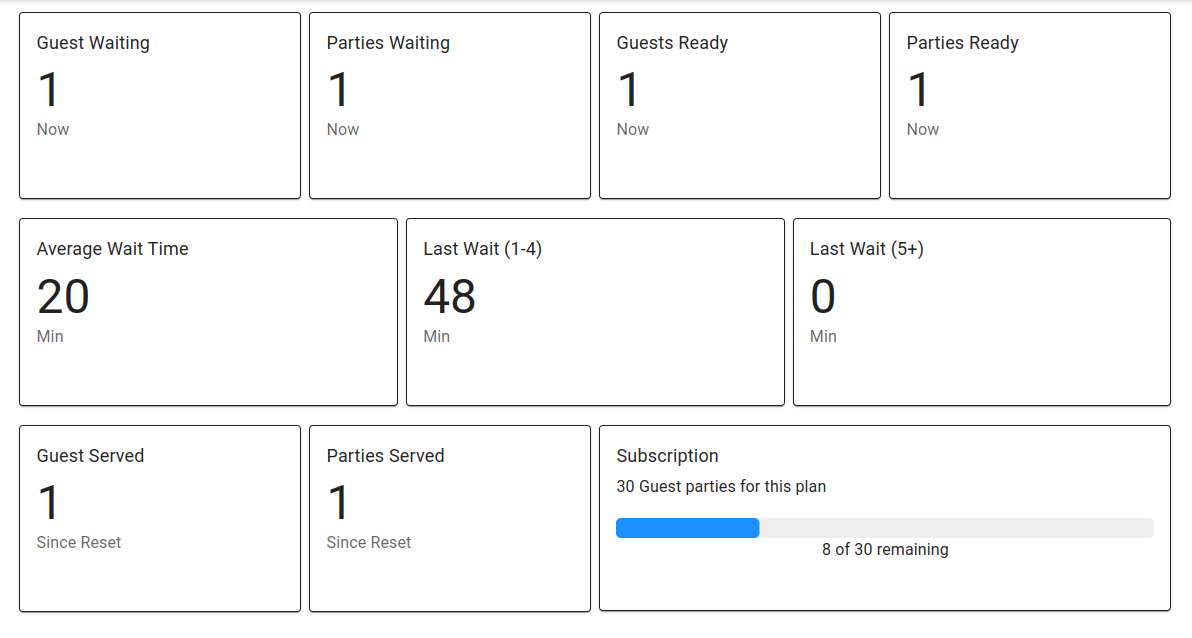Click the 0 value under Last Wait (5+)
The width and height of the screenshot is (1192, 638).
tap(823, 297)
